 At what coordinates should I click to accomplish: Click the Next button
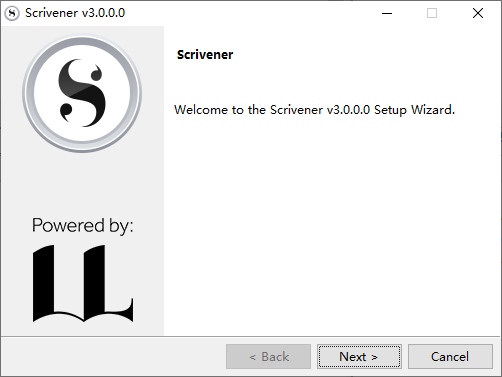click(x=359, y=356)
